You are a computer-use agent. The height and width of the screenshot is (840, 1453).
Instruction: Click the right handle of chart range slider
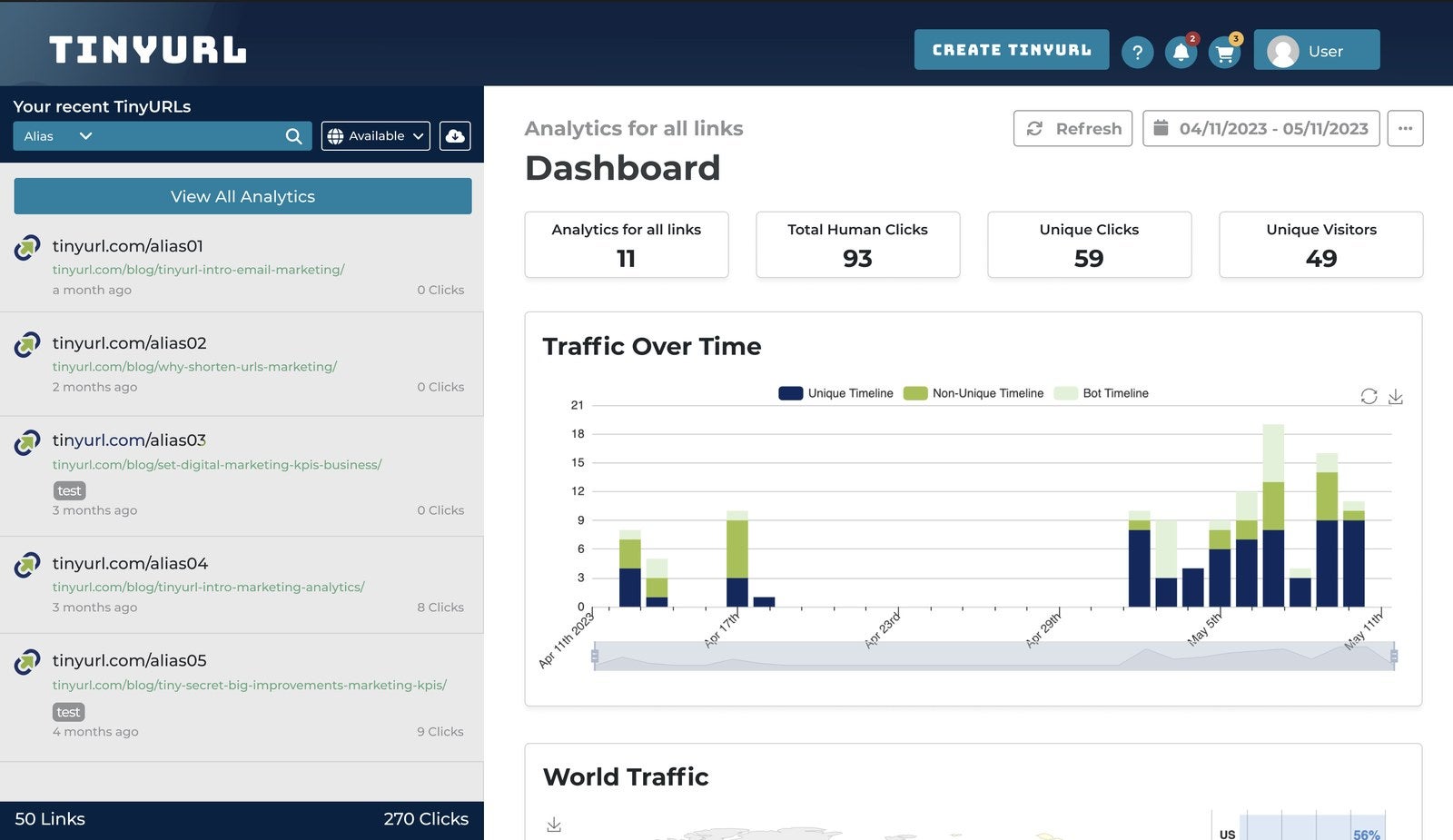(x=1394, y=656)
